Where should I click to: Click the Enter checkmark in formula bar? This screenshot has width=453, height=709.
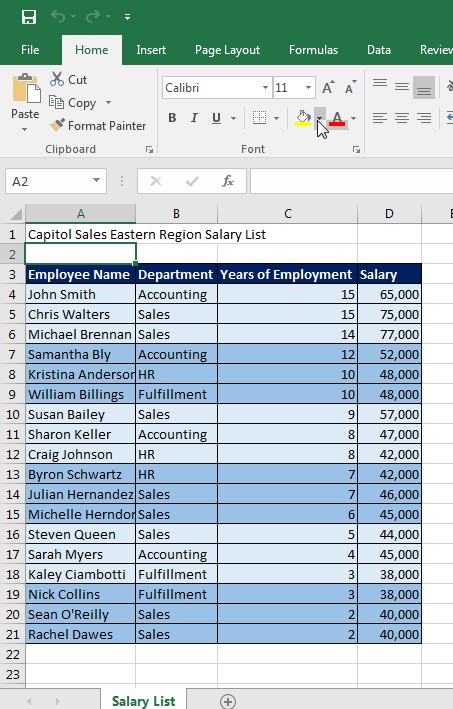[192, 181]
